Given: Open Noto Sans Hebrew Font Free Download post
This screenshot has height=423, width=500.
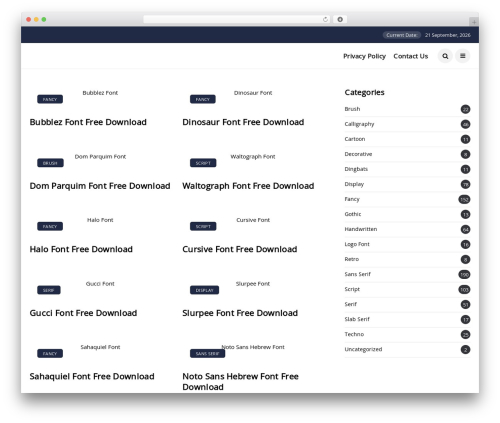Looking at the screenshot, I should tap(240, 382).
